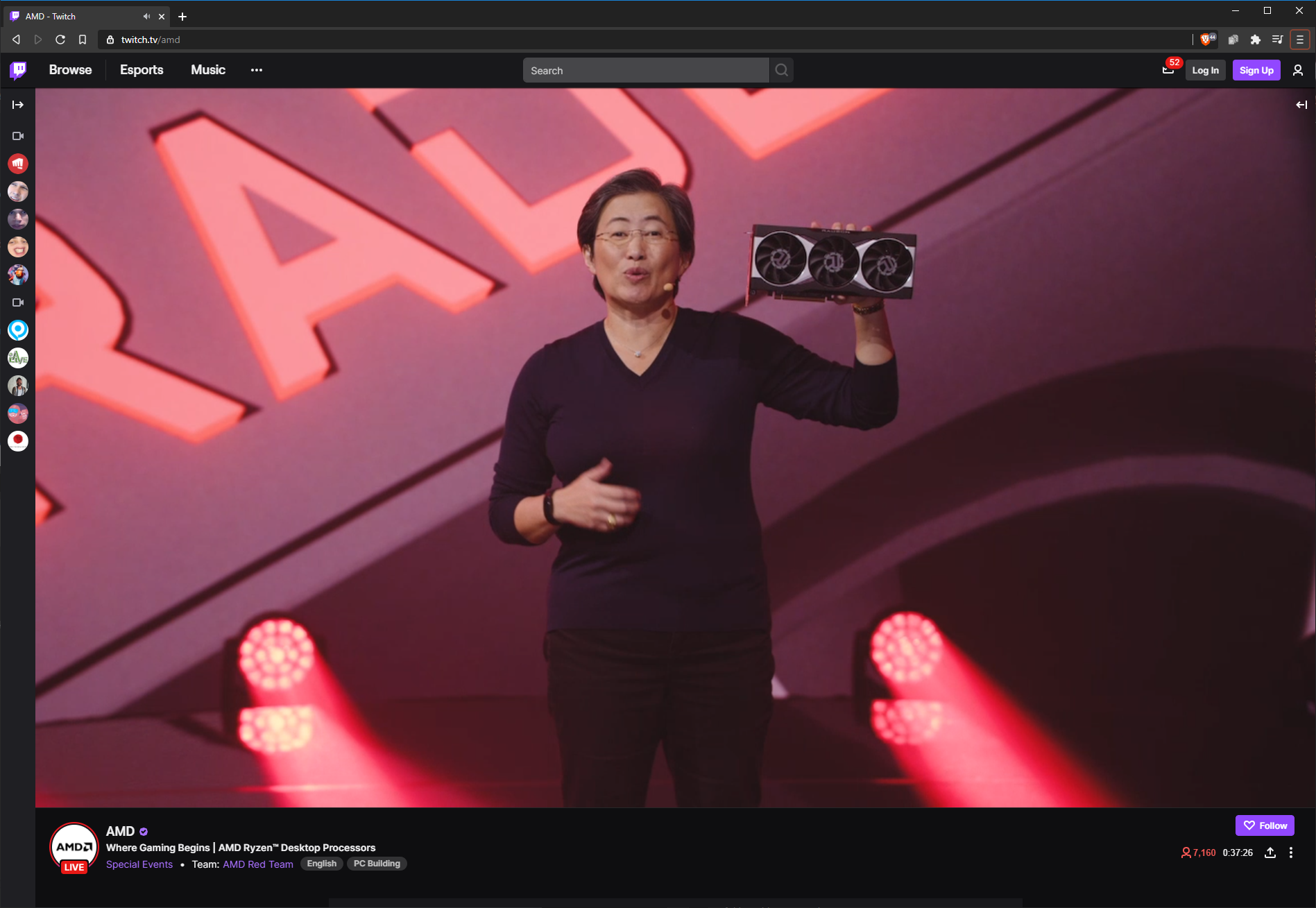Open the user account menu icon
Image resolution: width=1316 pixels, height=908 pixels.
click(1298, 70)
